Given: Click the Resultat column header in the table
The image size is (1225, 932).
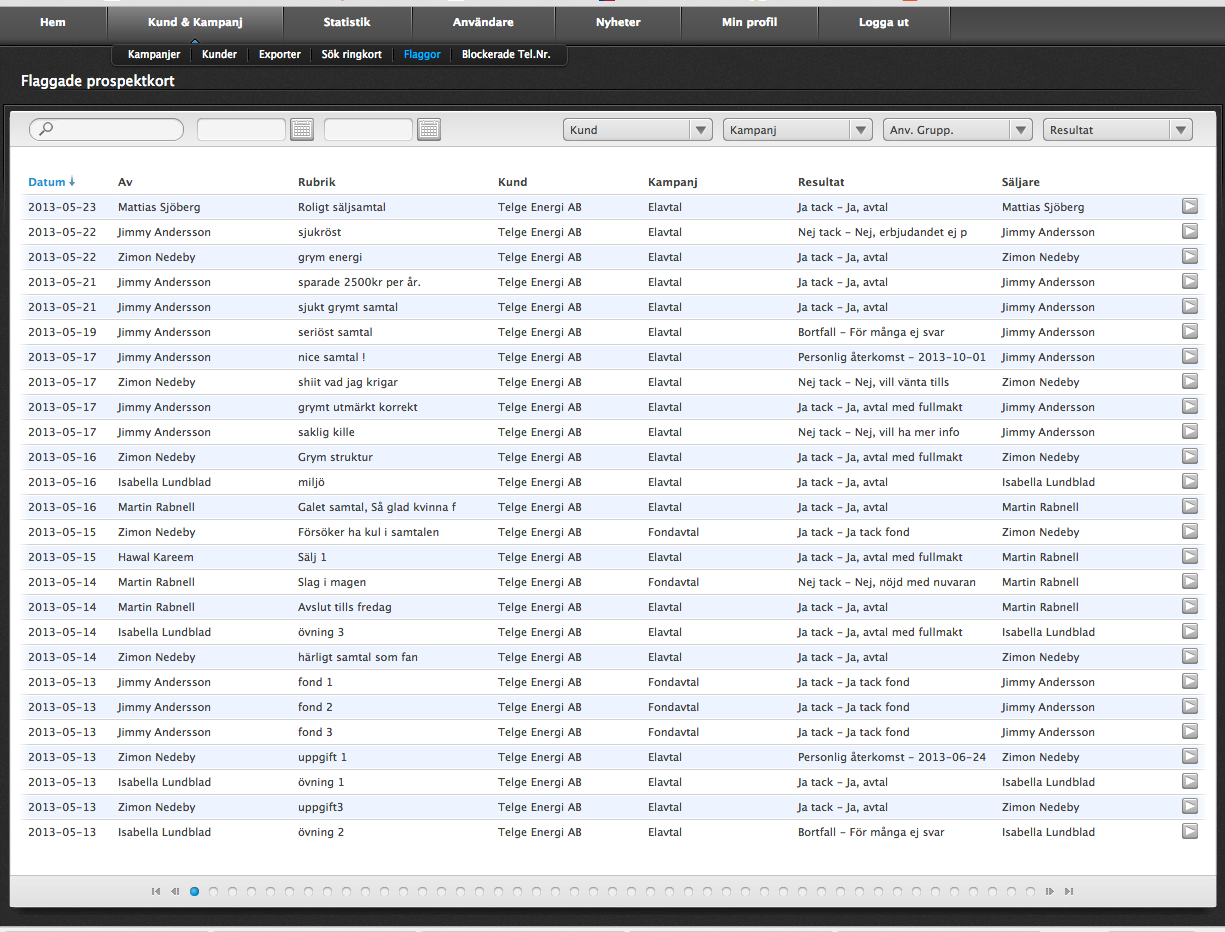Looking at the screenshot, I should (821, 182).
